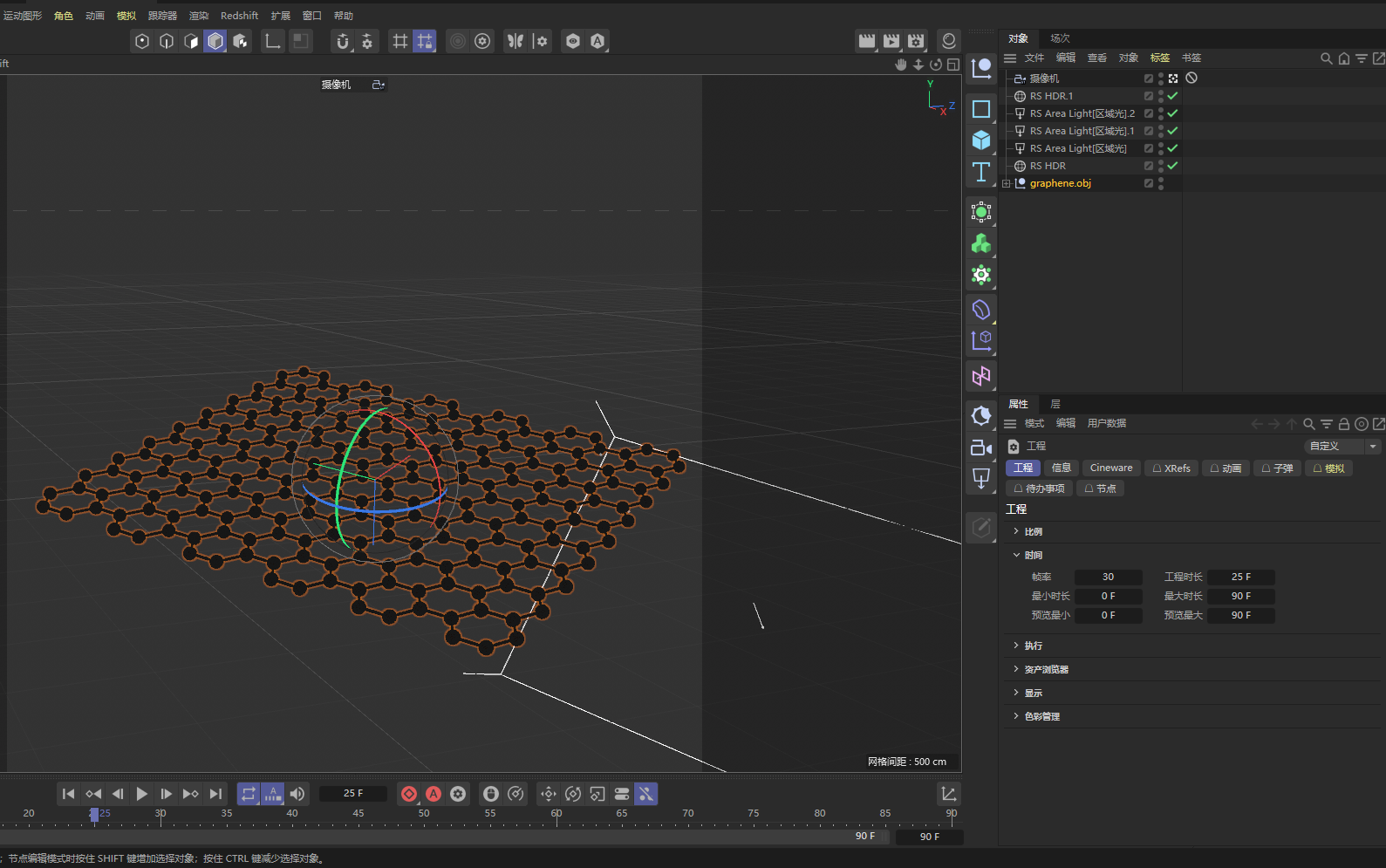Click the green gear Effector icon
The image size is (1386, 868).
(981, 275)
